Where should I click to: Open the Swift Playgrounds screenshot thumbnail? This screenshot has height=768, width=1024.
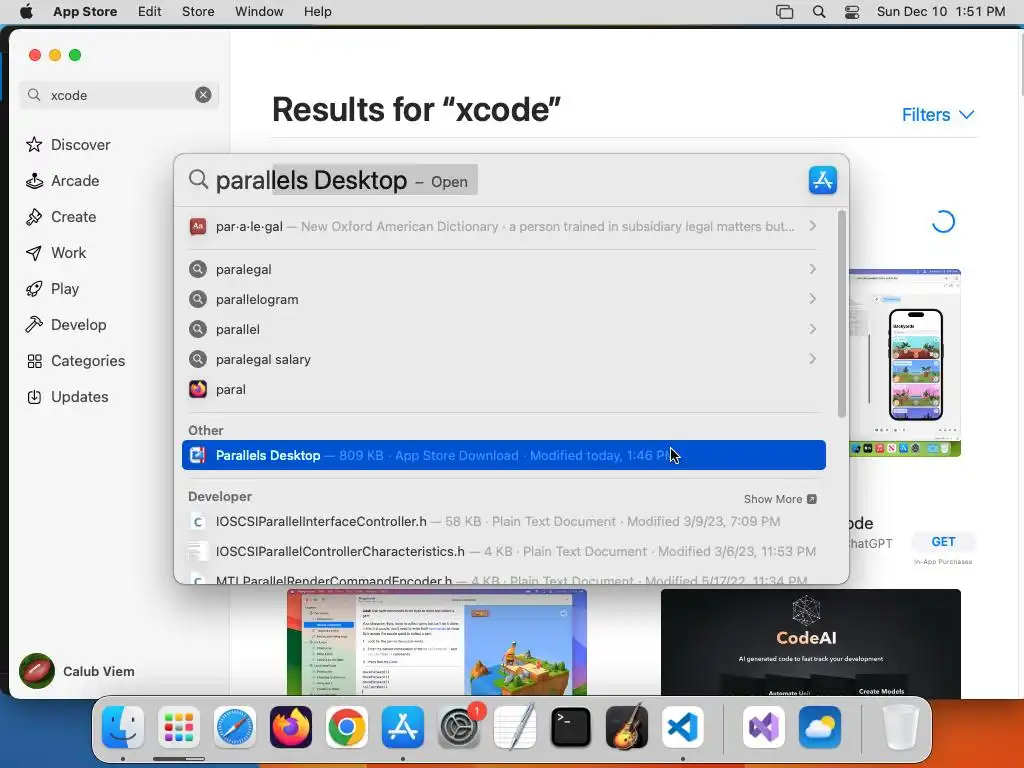(436, 643)
